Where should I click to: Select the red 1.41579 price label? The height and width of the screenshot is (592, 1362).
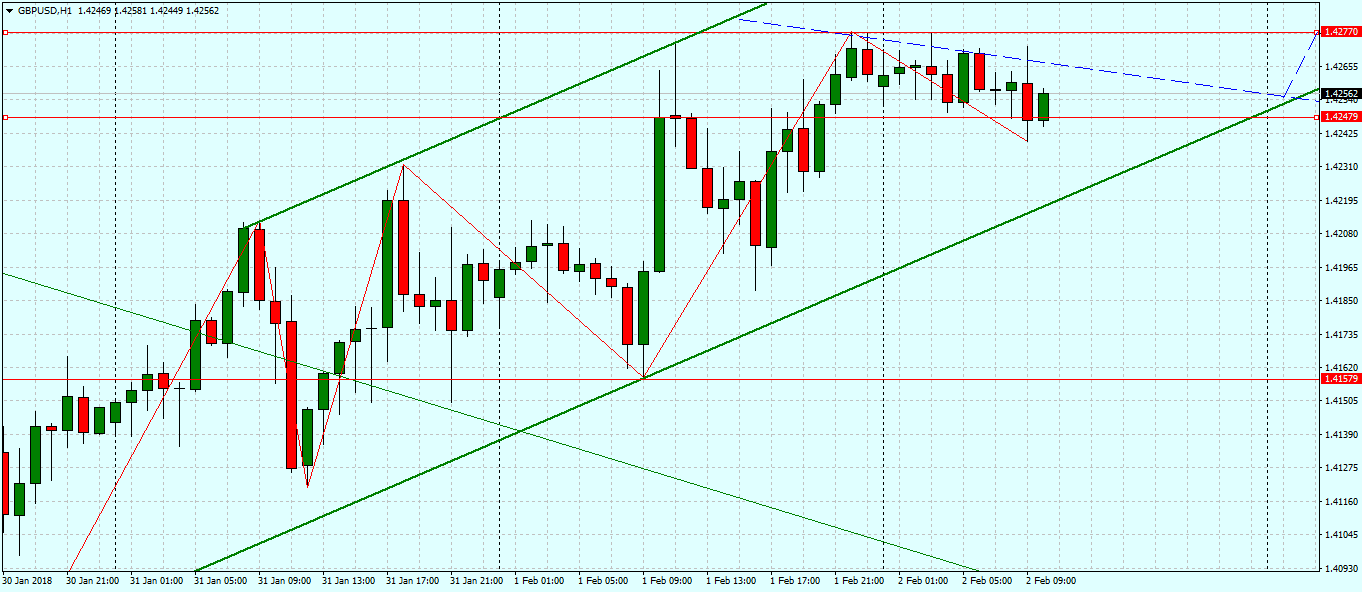[x=1340, y=379]
